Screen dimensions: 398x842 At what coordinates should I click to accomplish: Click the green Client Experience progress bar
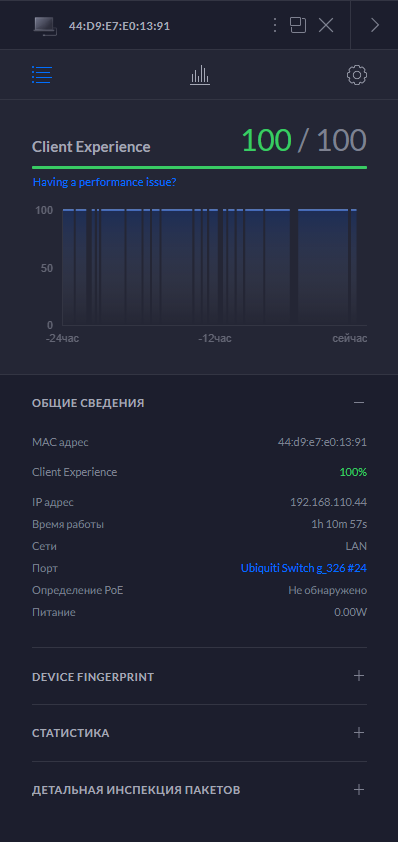pyautogui.click(x=199, y=168)
